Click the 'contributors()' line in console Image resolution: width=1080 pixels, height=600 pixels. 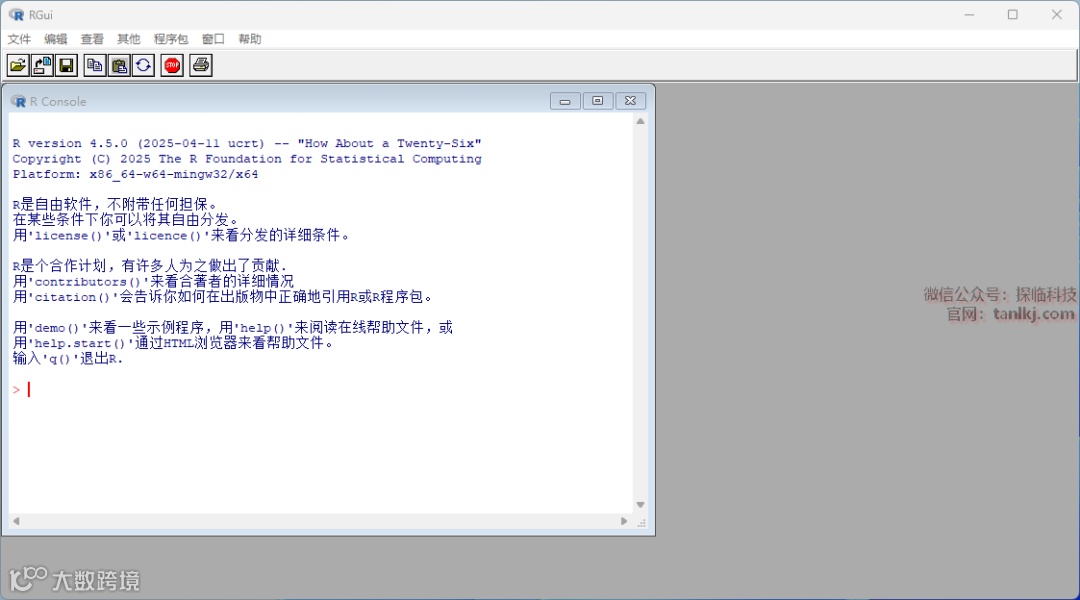153,281
